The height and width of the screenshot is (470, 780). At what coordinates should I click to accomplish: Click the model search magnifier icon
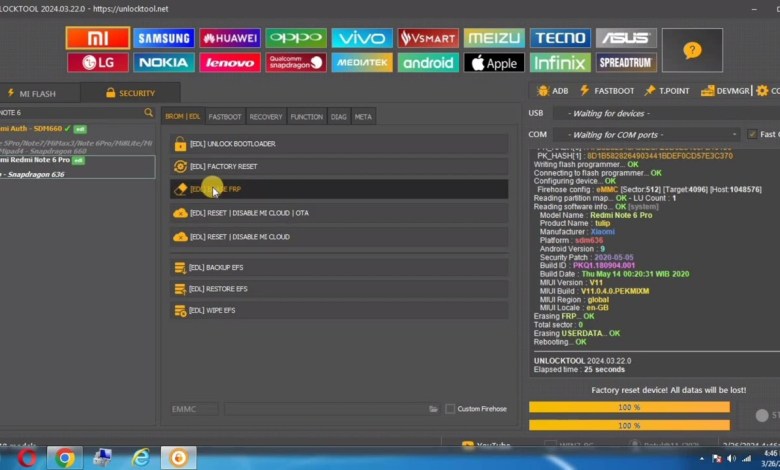pyautogui.click(x=149, y=113)
